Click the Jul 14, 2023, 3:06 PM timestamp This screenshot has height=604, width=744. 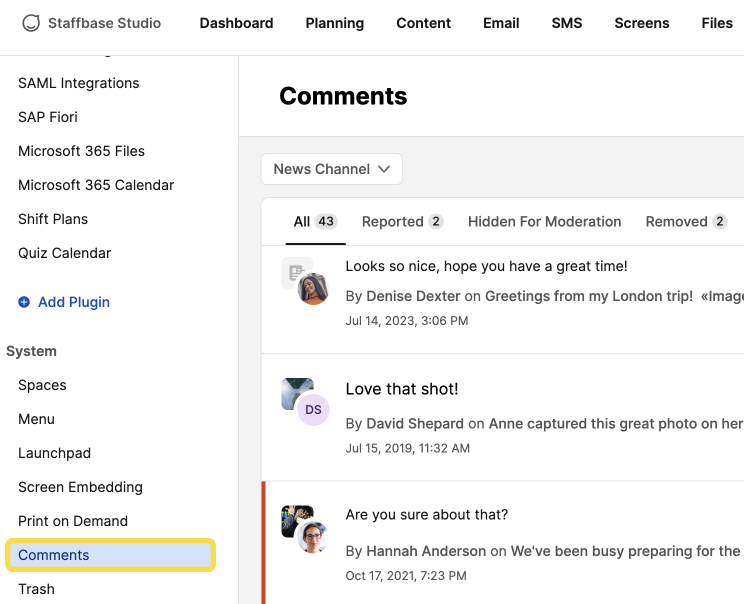click(x=407, y=321)
